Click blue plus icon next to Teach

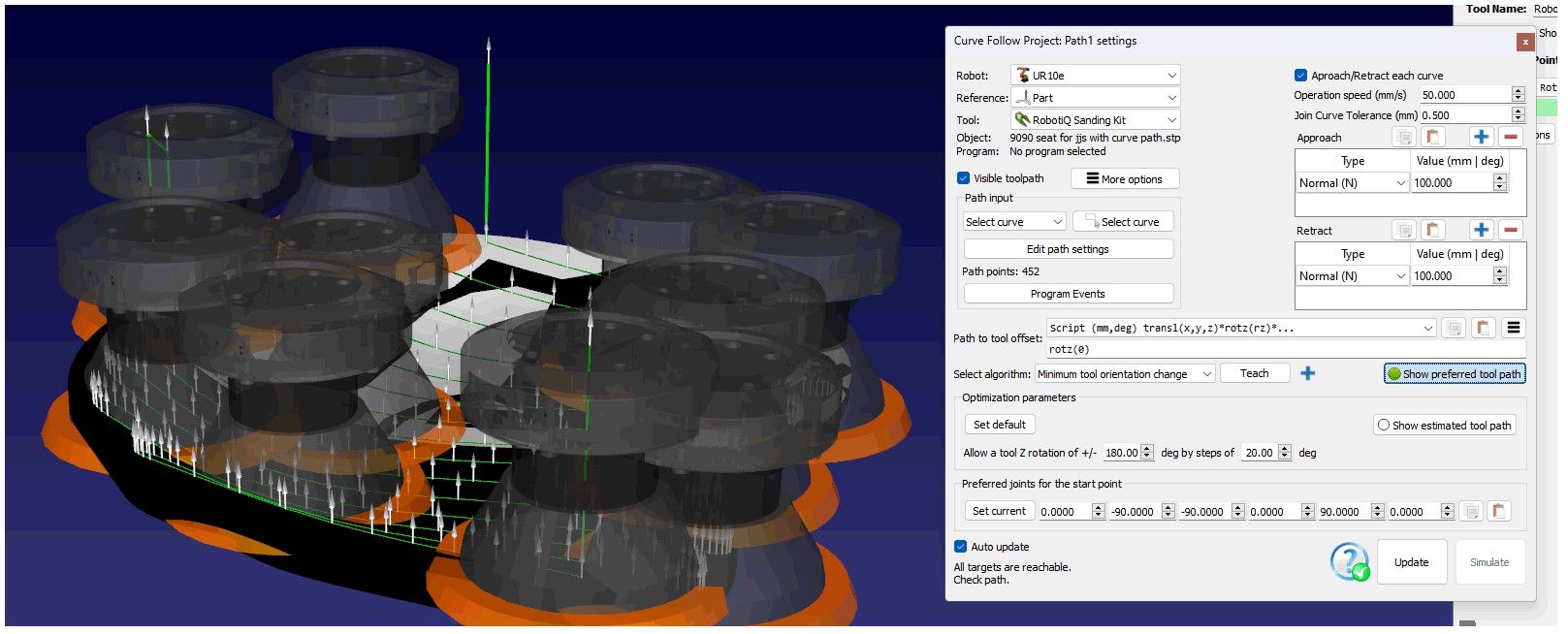click(x=1307, y=373)
